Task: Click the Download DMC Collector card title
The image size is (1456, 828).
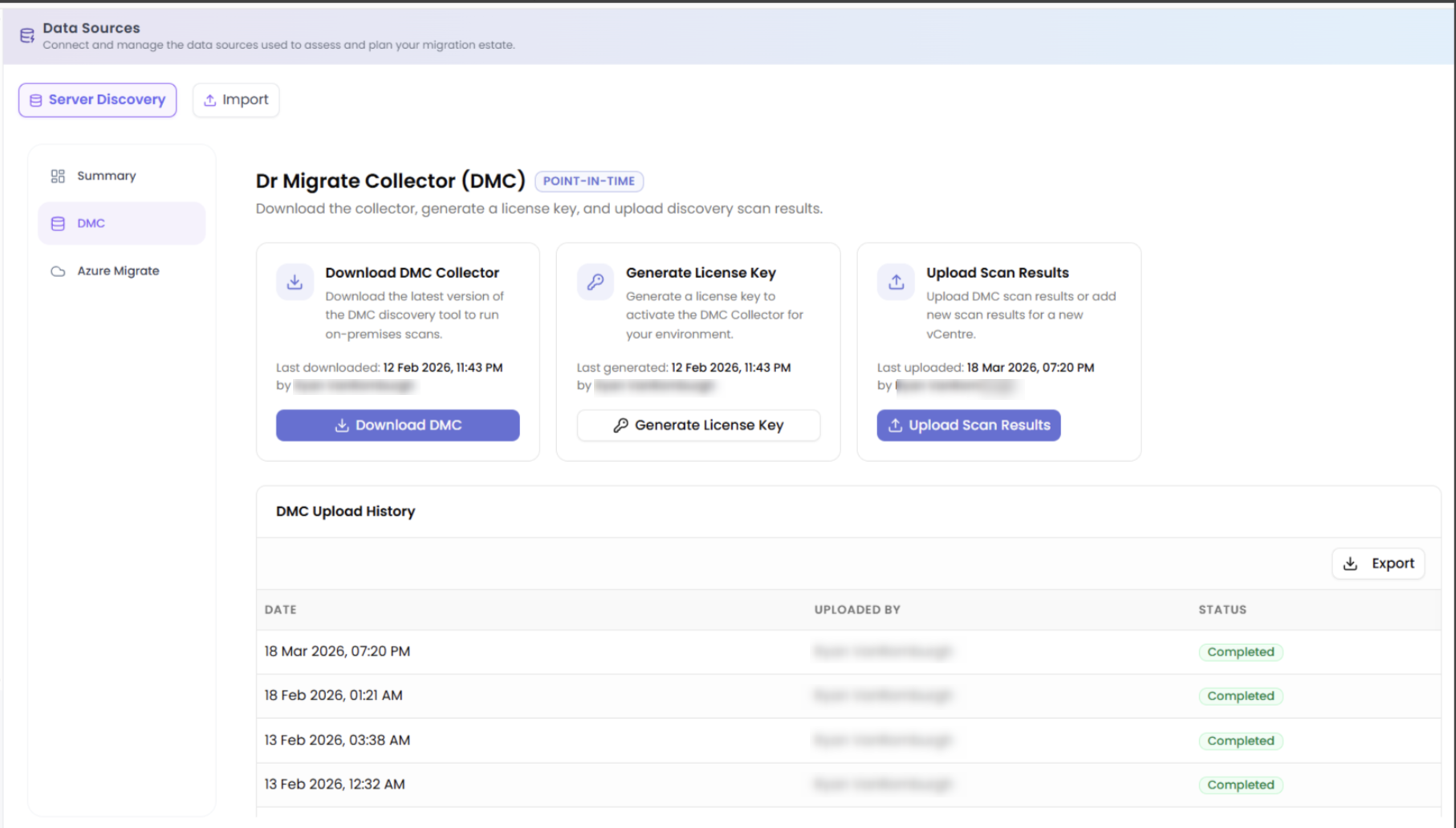Action: coord(412,273)
